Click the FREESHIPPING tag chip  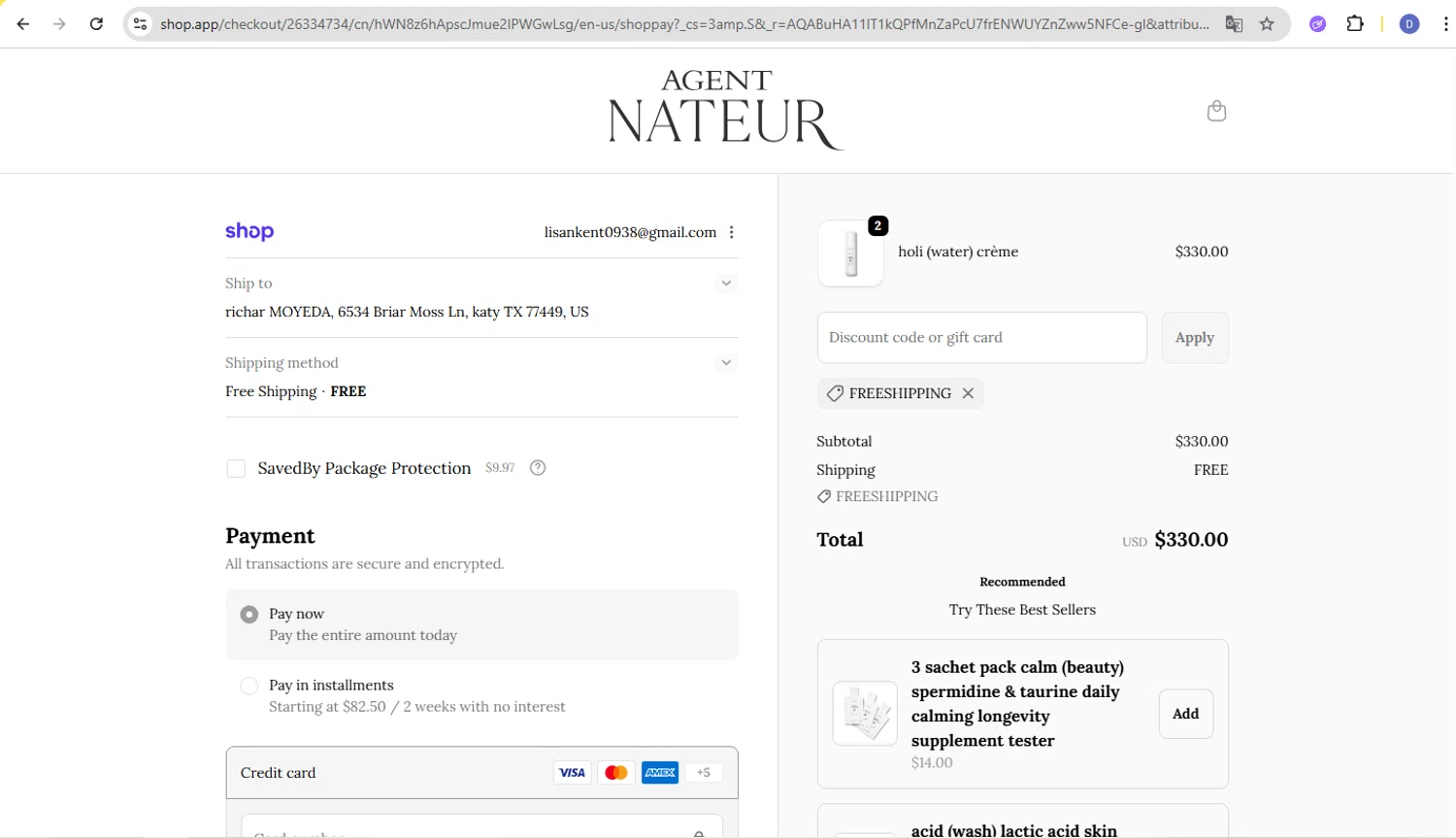click(x=900, y=393)
